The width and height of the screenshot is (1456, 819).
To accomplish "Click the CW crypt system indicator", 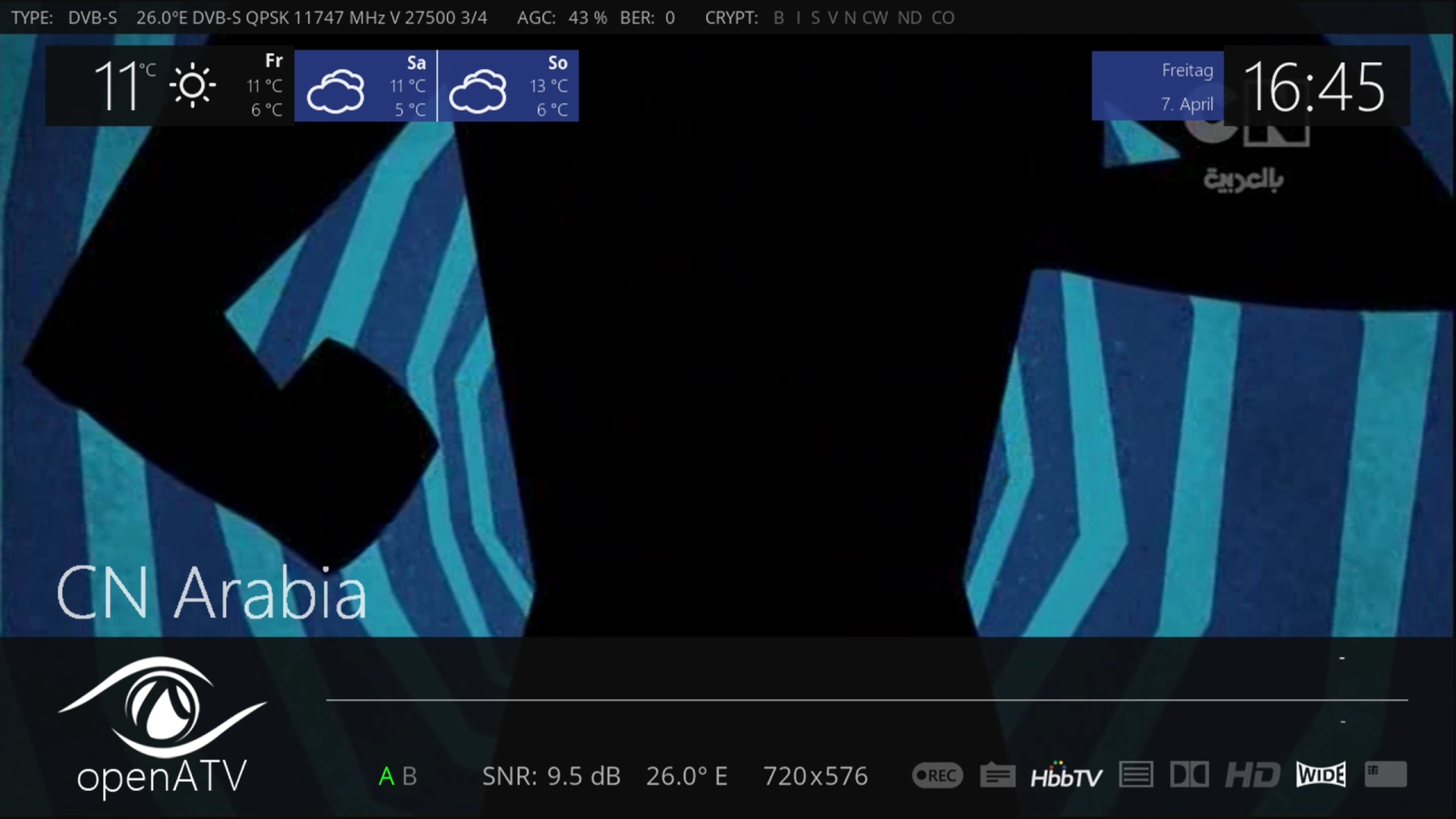I will point(875,17).
